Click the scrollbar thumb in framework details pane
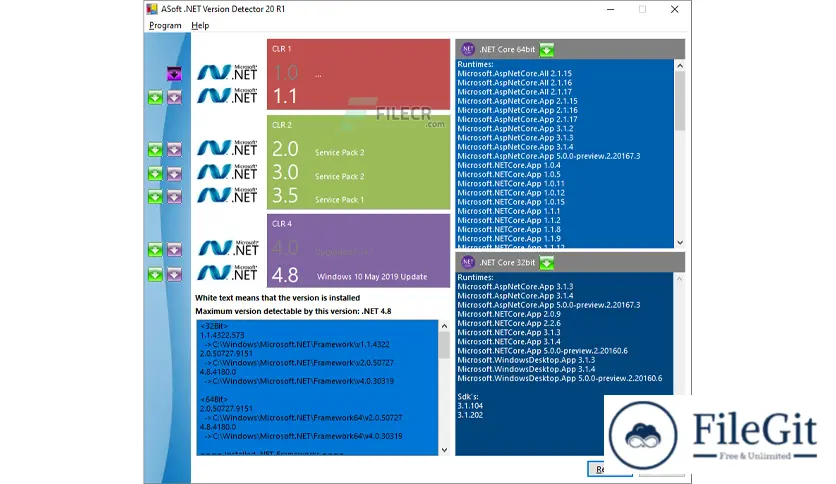836x484 pixels. pyautogui.click(x=444, y=345)
